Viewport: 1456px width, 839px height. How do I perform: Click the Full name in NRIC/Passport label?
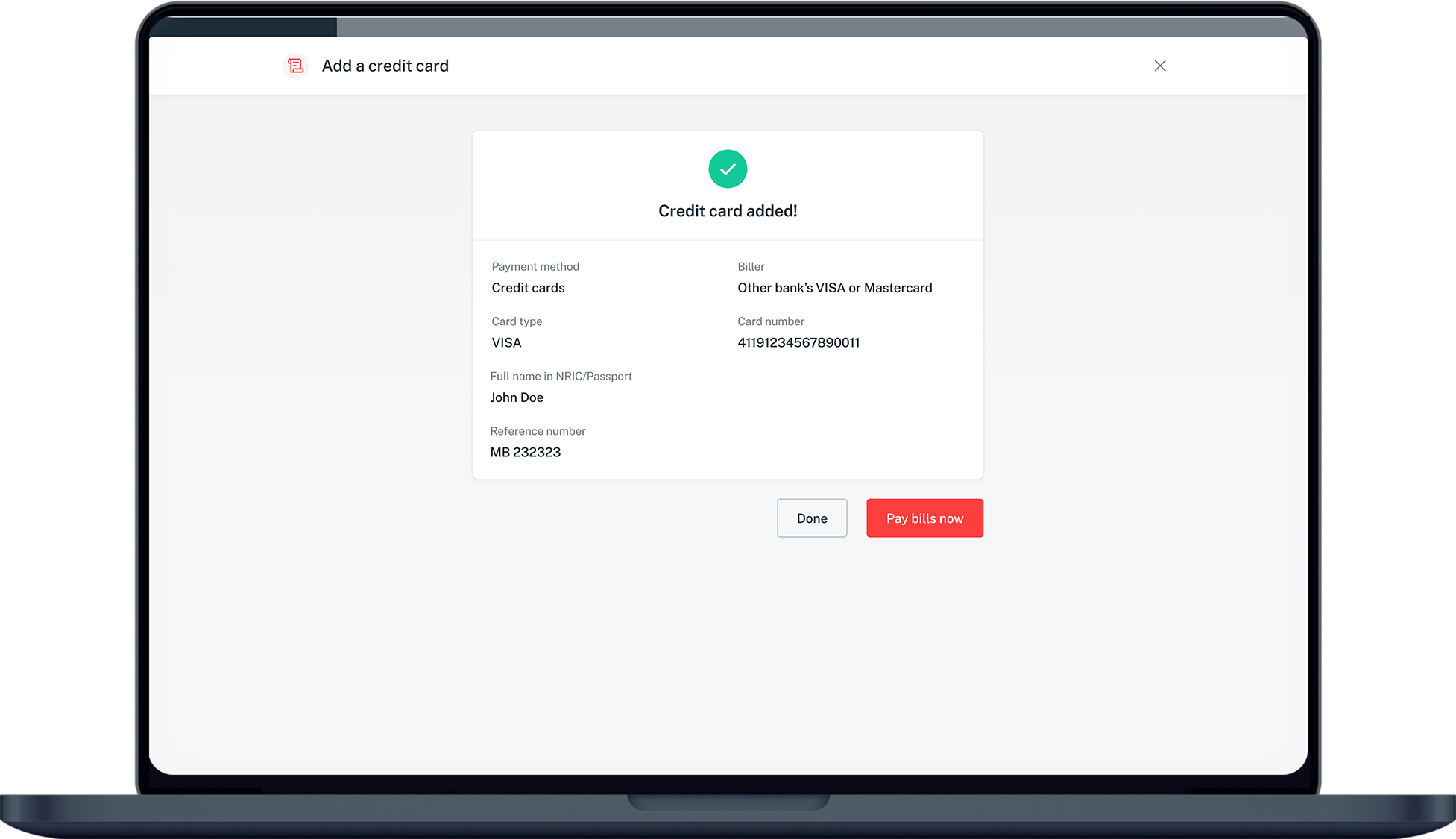(561, 377)
